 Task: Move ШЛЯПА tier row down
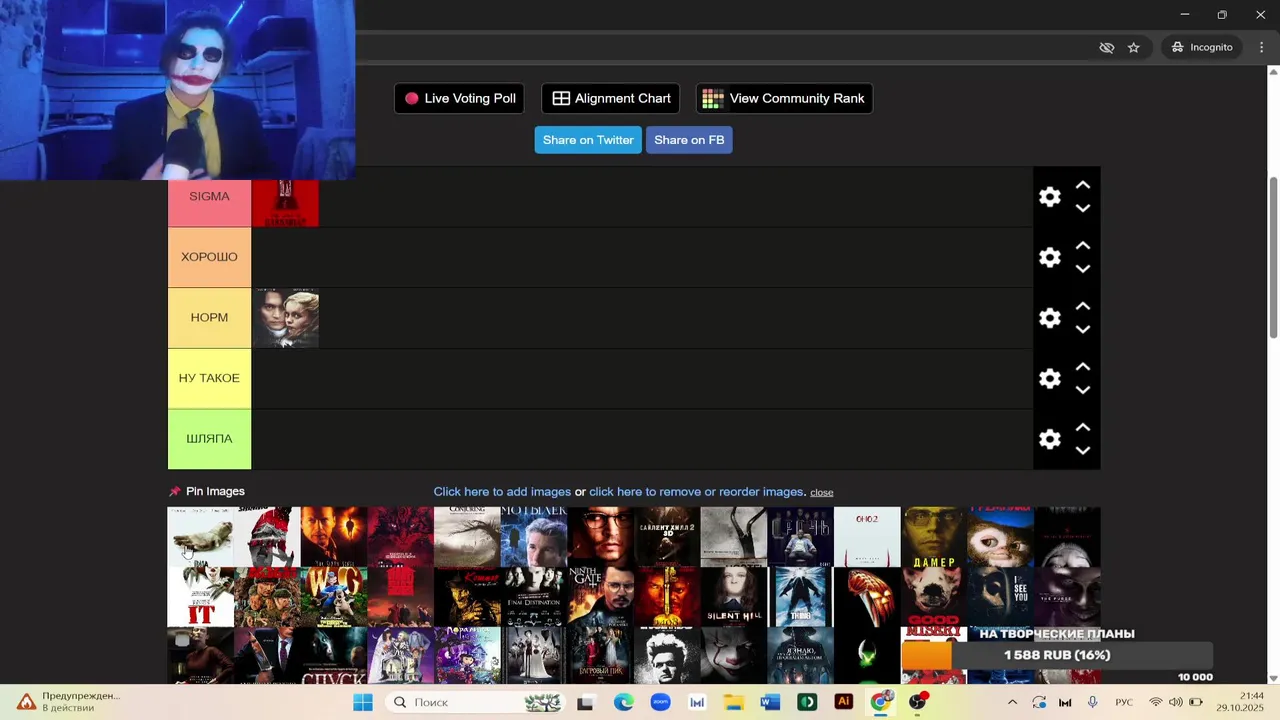1082,450
